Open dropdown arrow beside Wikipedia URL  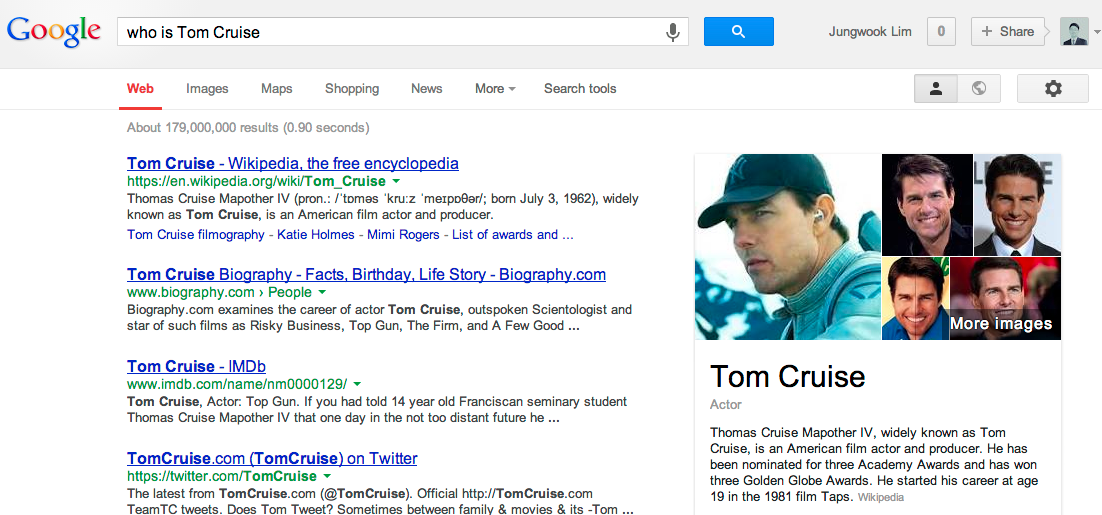tap(396, 182)
